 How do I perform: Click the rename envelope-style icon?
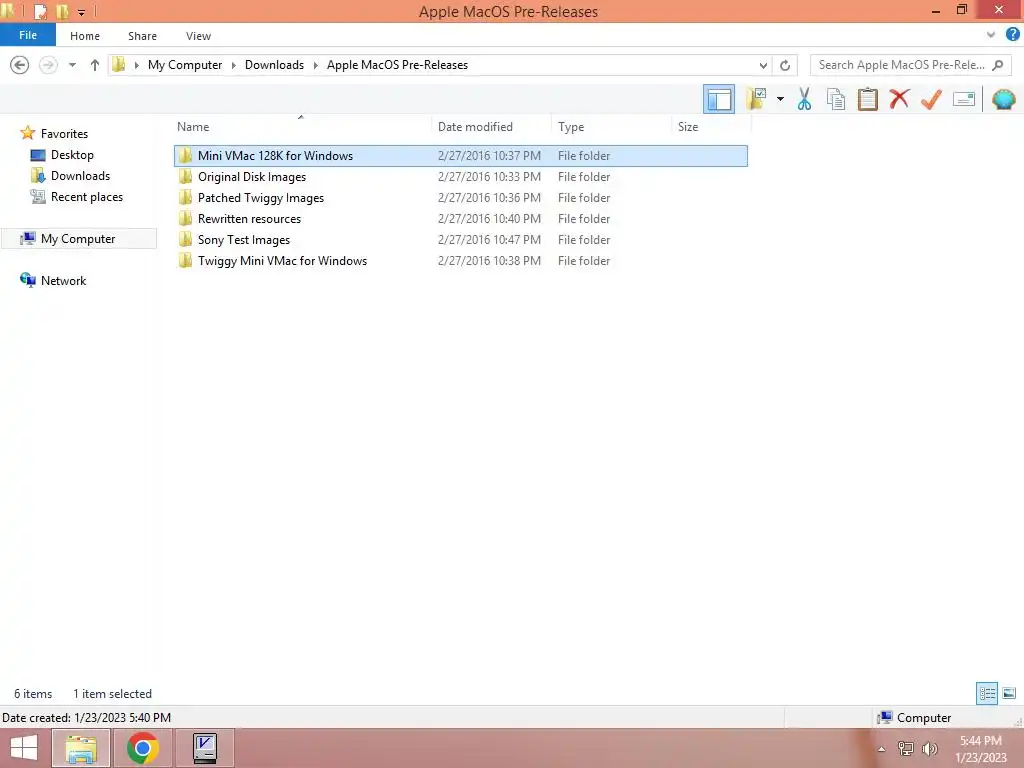tap(963, 99)
